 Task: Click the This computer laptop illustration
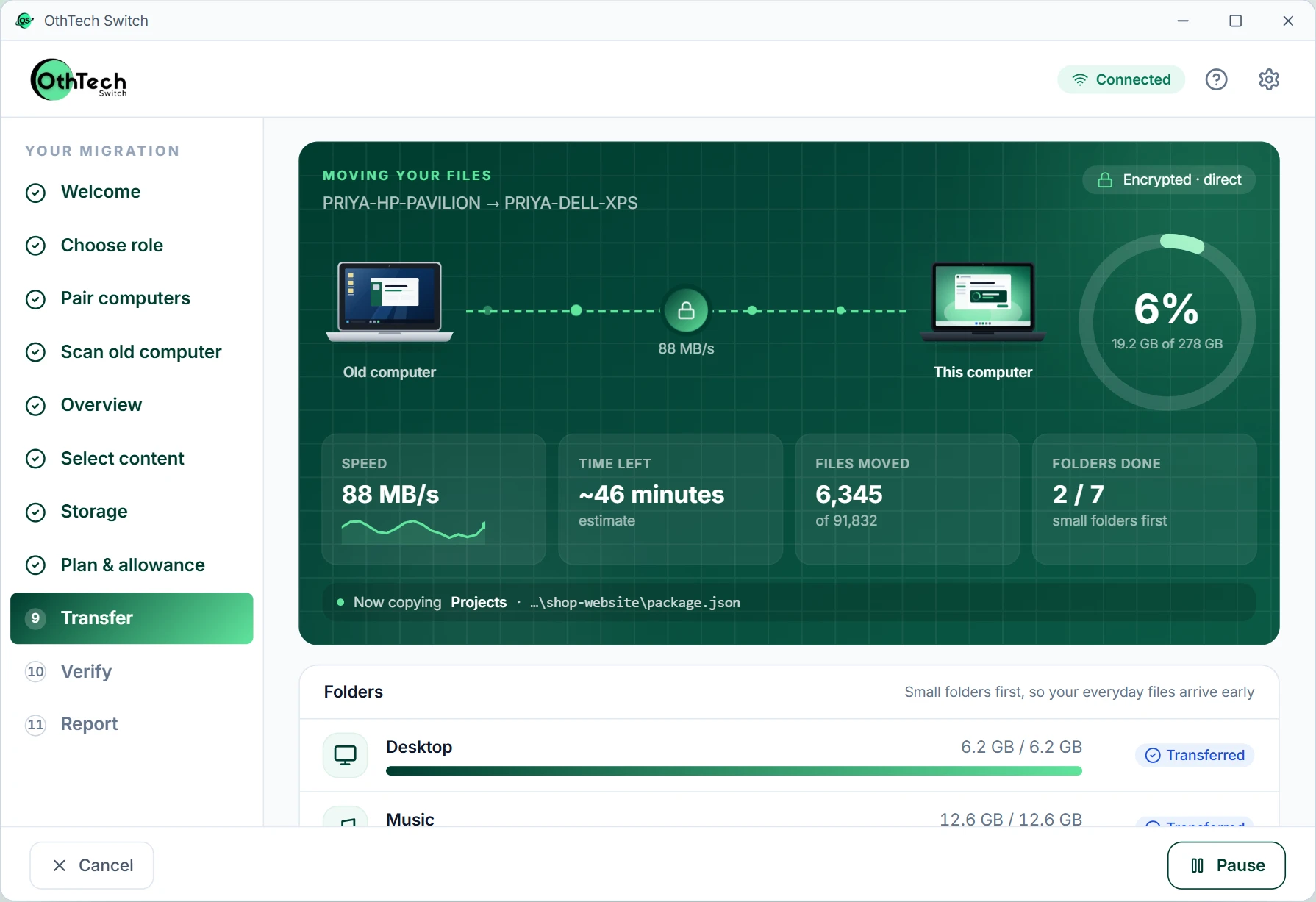pyautogui.click(x=983, y=301)
